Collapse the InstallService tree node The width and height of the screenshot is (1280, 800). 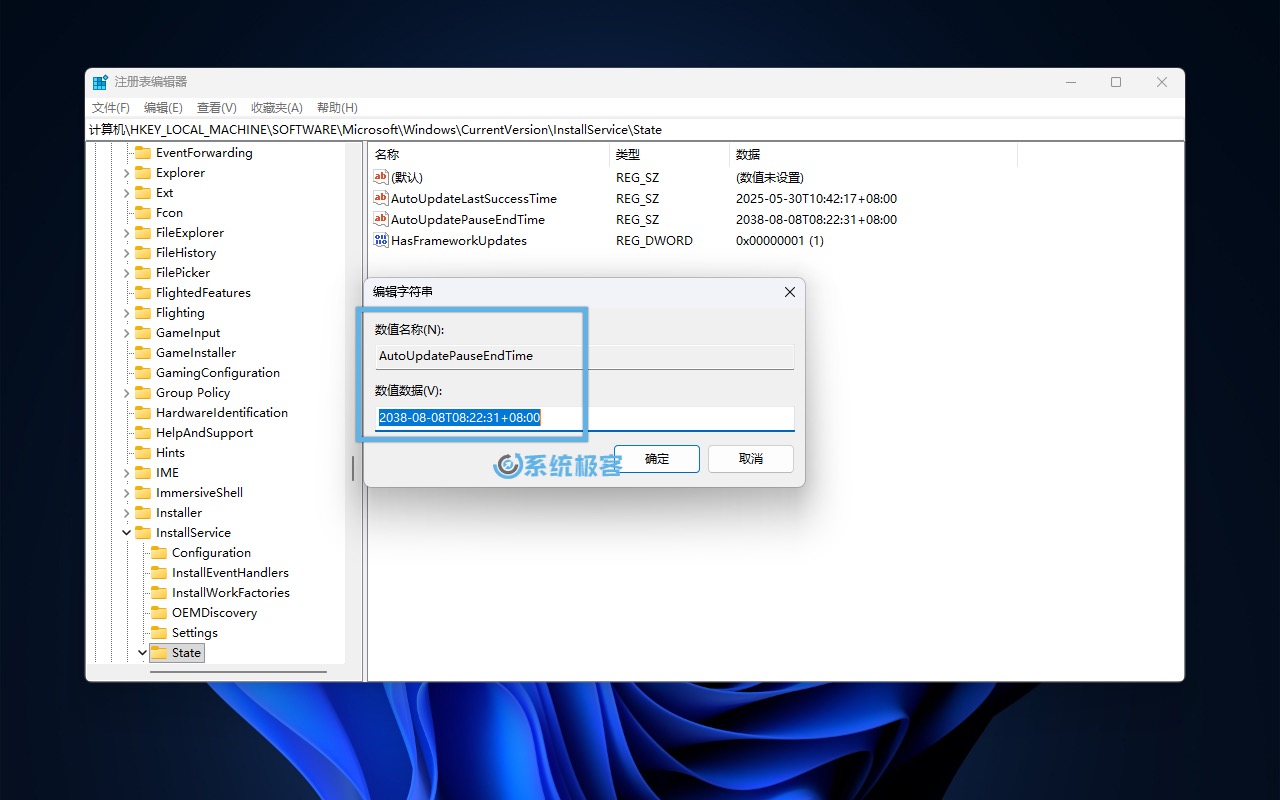[x=125, y=532]
